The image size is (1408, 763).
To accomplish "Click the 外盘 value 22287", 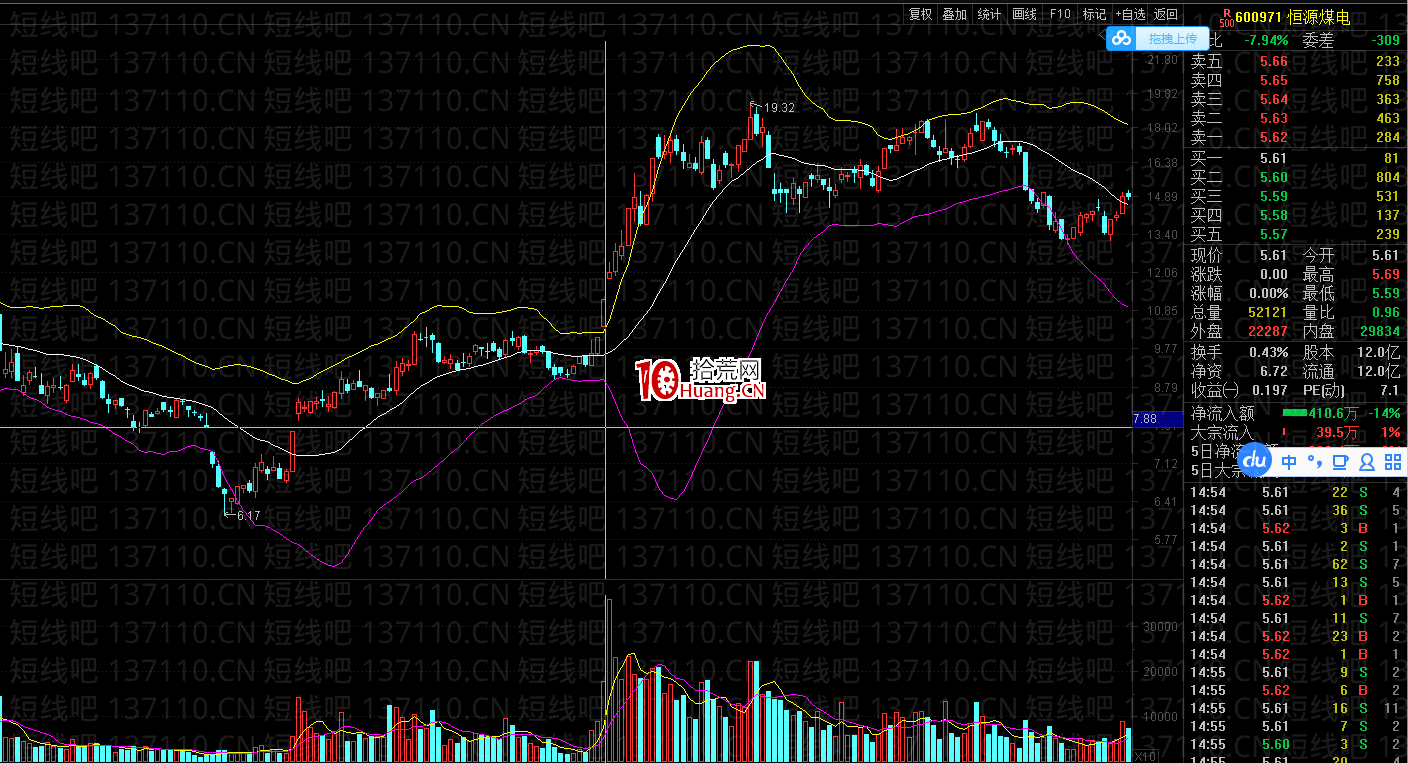I will click(x=1269, y=331).
